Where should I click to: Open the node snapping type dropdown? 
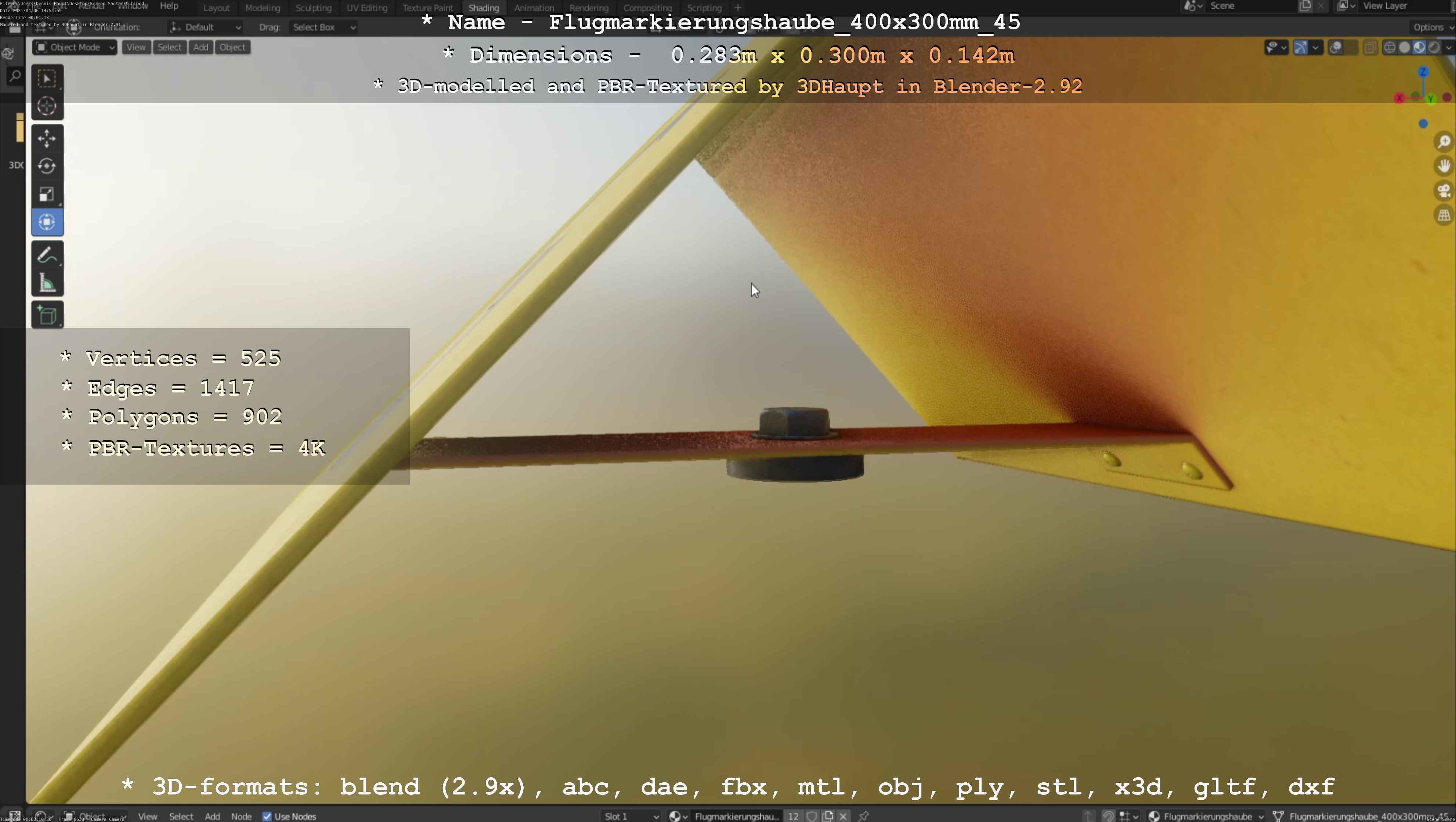coord(1129,816)
